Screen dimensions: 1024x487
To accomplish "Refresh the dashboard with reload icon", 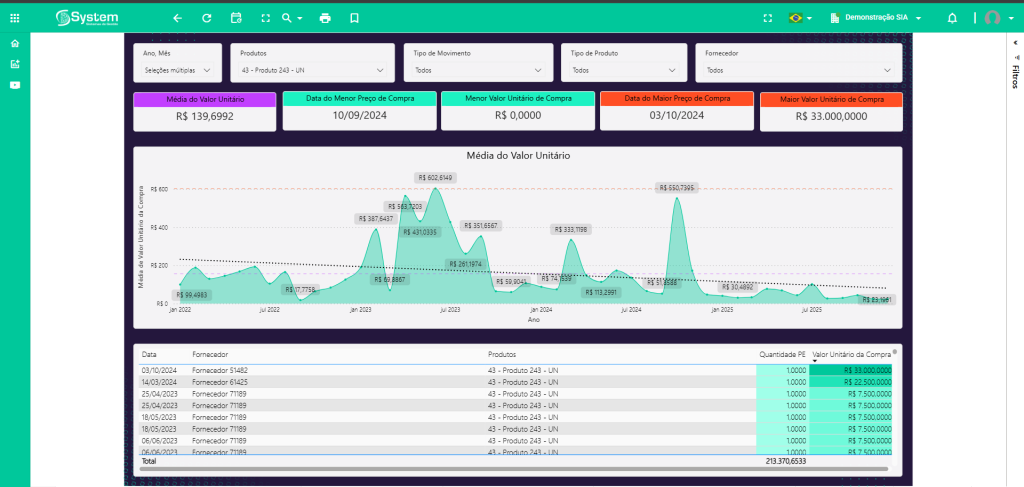I will tap(206, 18).
